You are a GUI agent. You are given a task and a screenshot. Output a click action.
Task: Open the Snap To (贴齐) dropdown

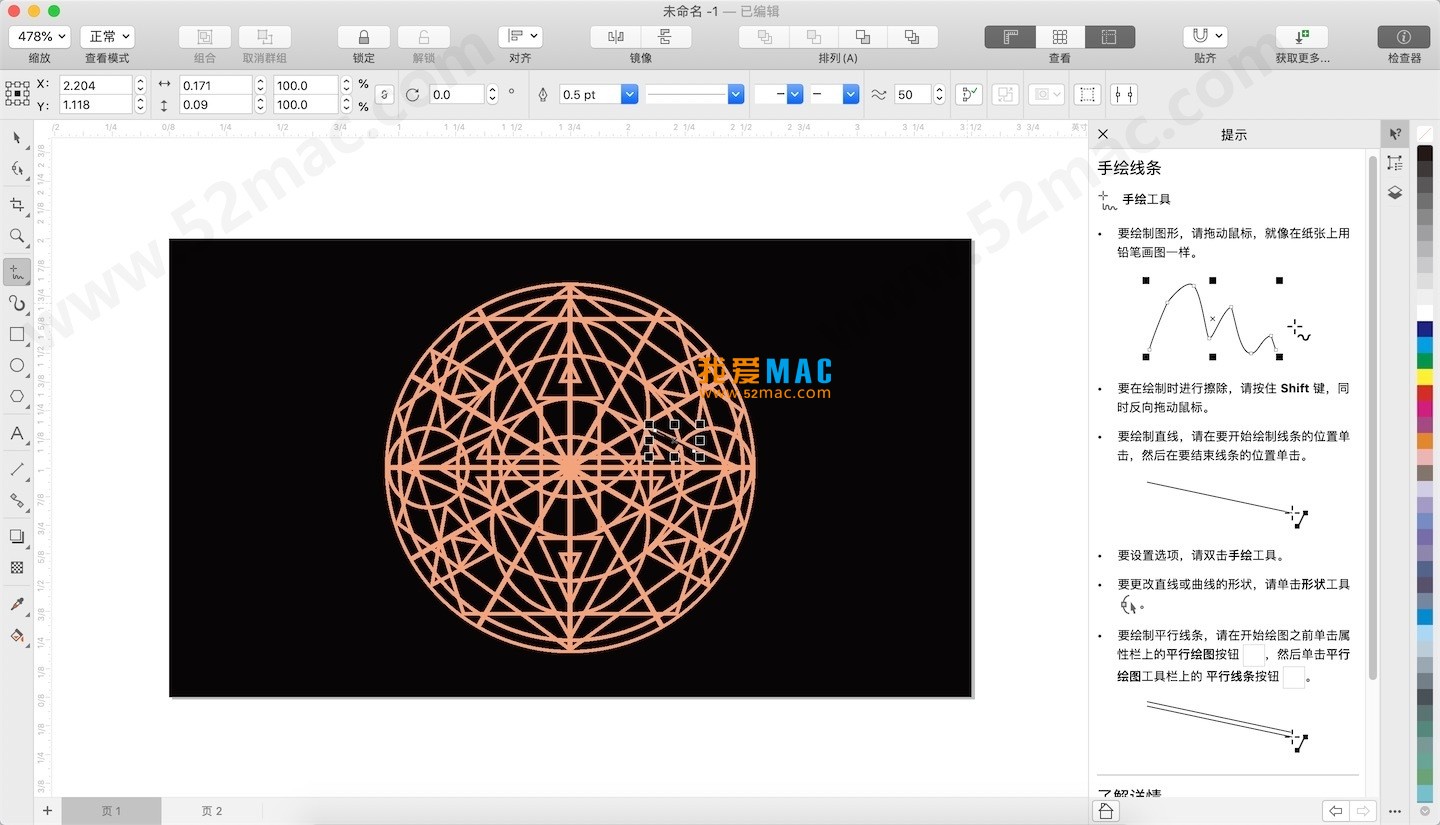coord(1205,37)
